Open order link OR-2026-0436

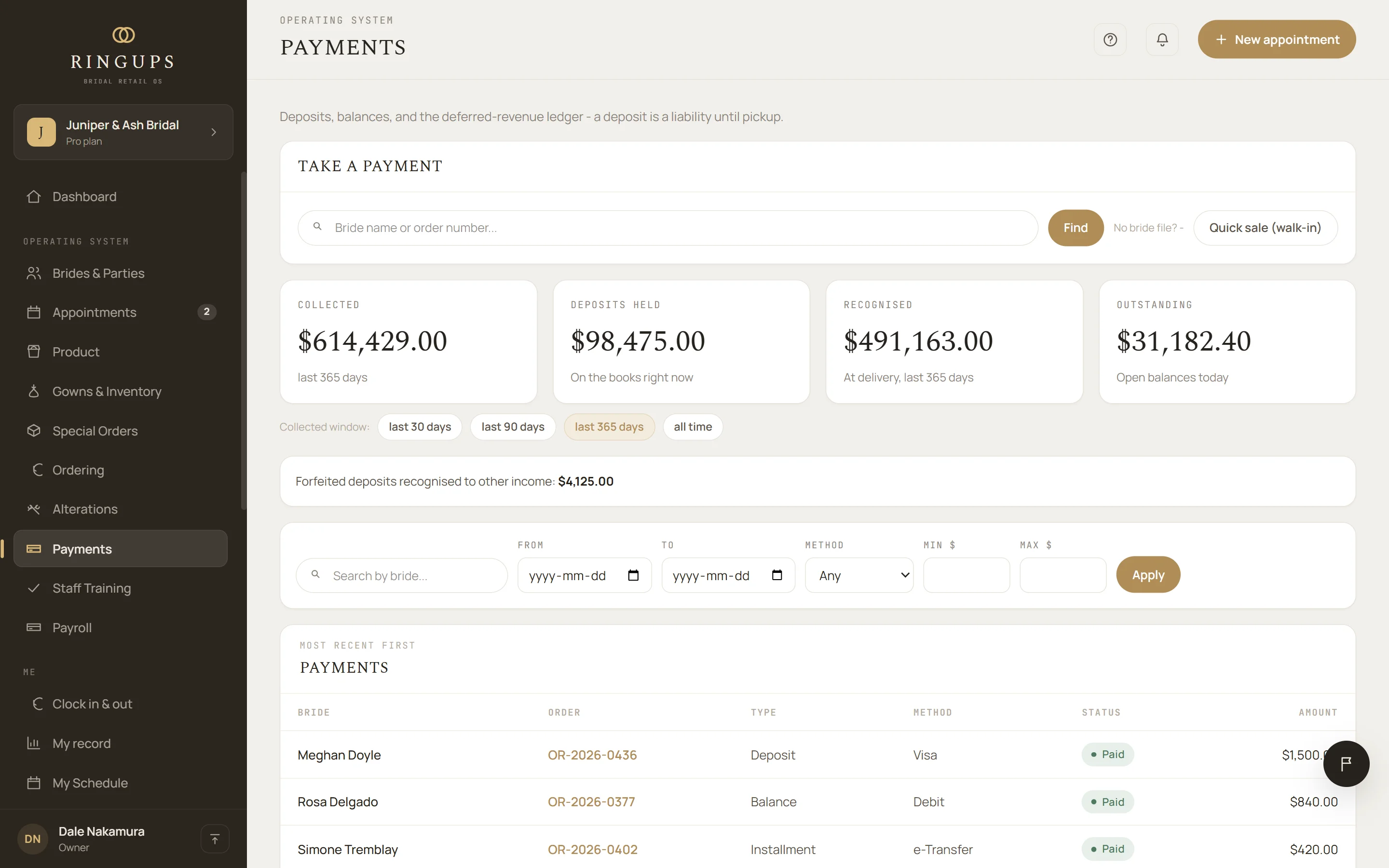coord(592,755)
